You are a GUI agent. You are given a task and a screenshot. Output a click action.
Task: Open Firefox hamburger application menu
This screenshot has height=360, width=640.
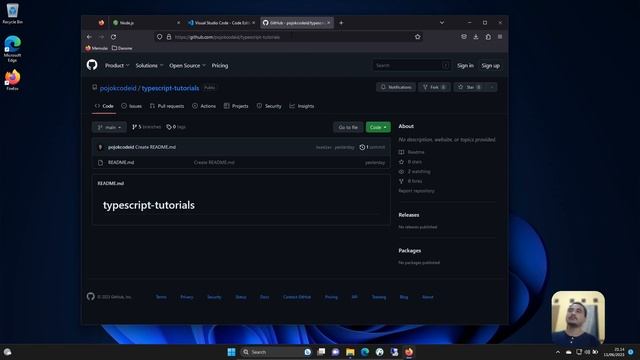point(500,37)
